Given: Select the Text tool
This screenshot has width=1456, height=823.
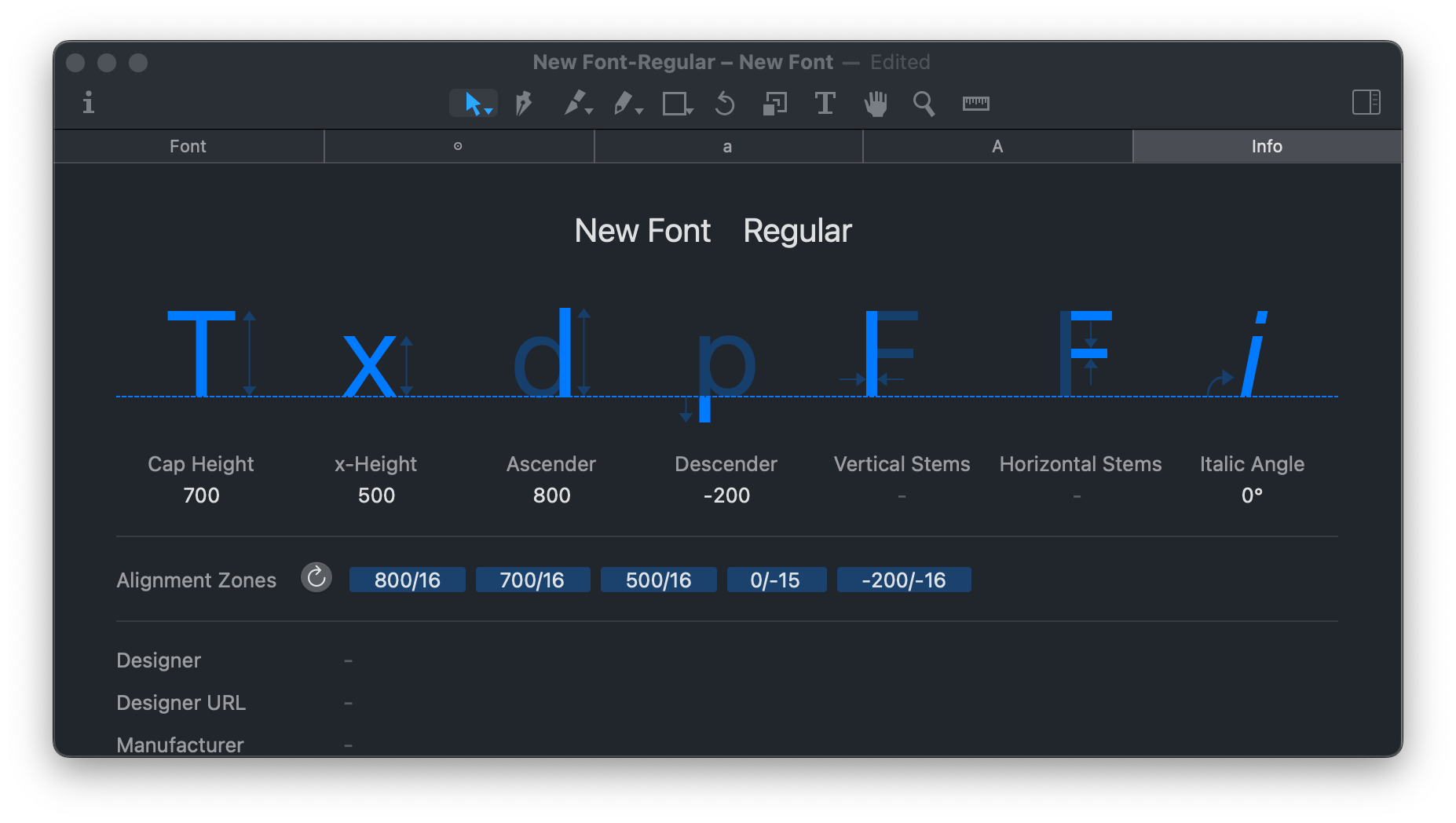Looking at the screenshot, I should pos(825,103).
